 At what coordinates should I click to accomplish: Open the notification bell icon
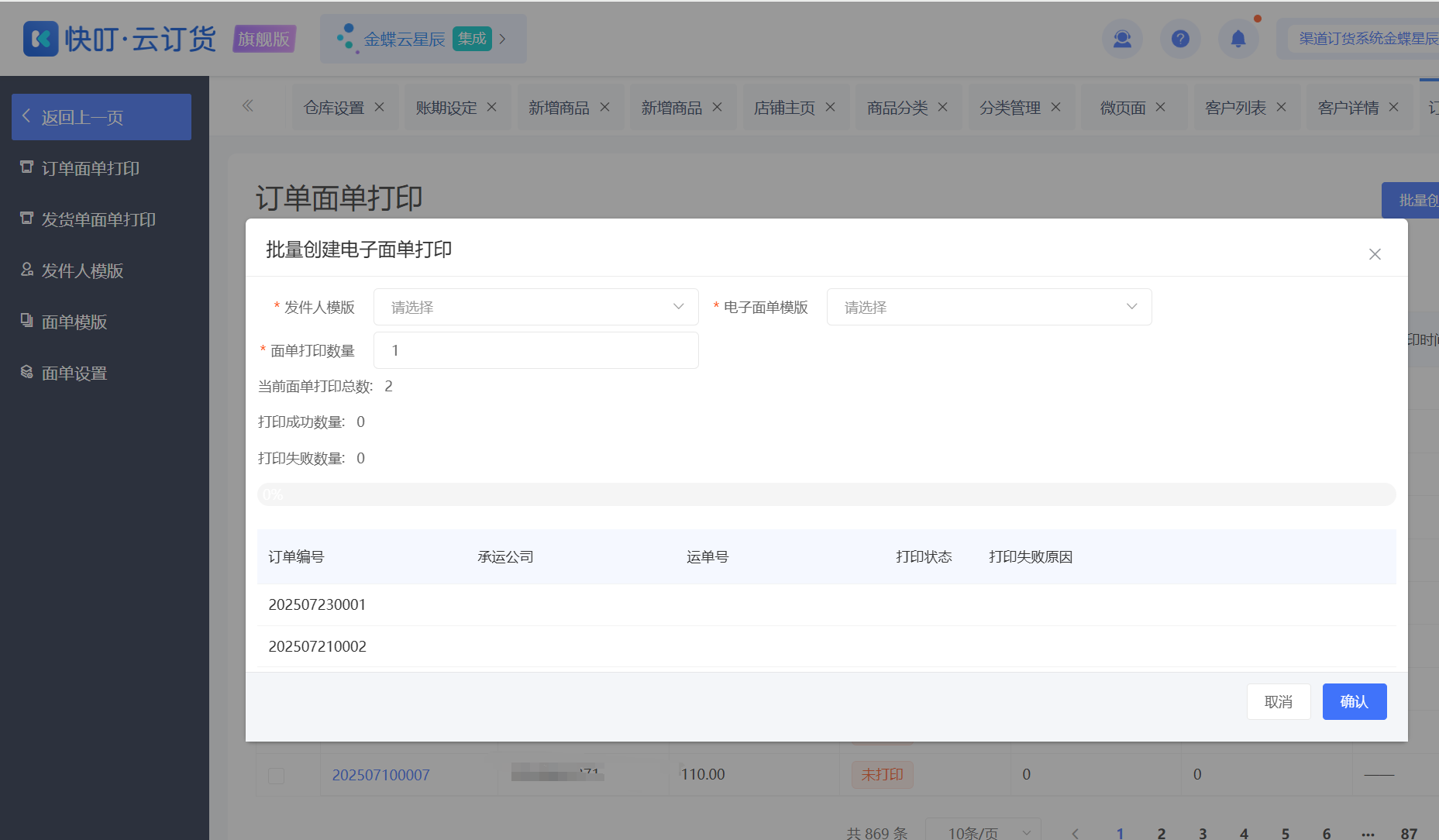pos(1238,38)
